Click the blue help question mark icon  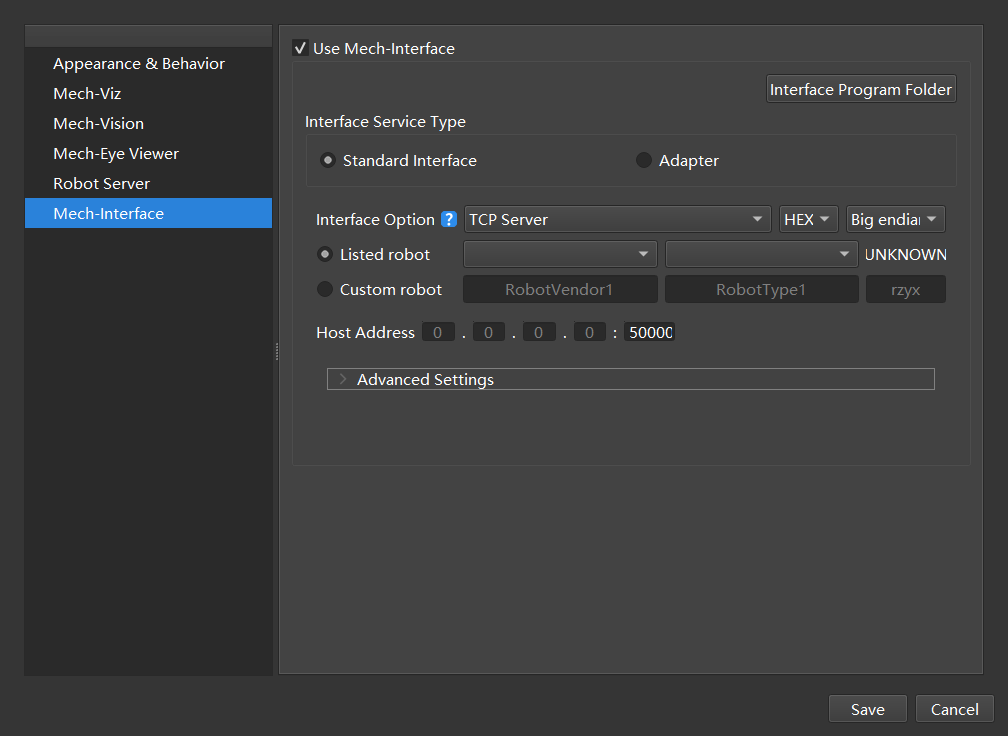449,219
